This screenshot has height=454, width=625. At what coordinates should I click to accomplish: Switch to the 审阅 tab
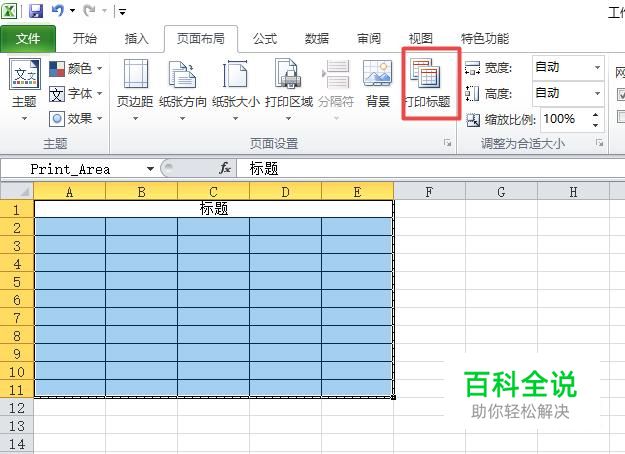click(x=369, y=39)
